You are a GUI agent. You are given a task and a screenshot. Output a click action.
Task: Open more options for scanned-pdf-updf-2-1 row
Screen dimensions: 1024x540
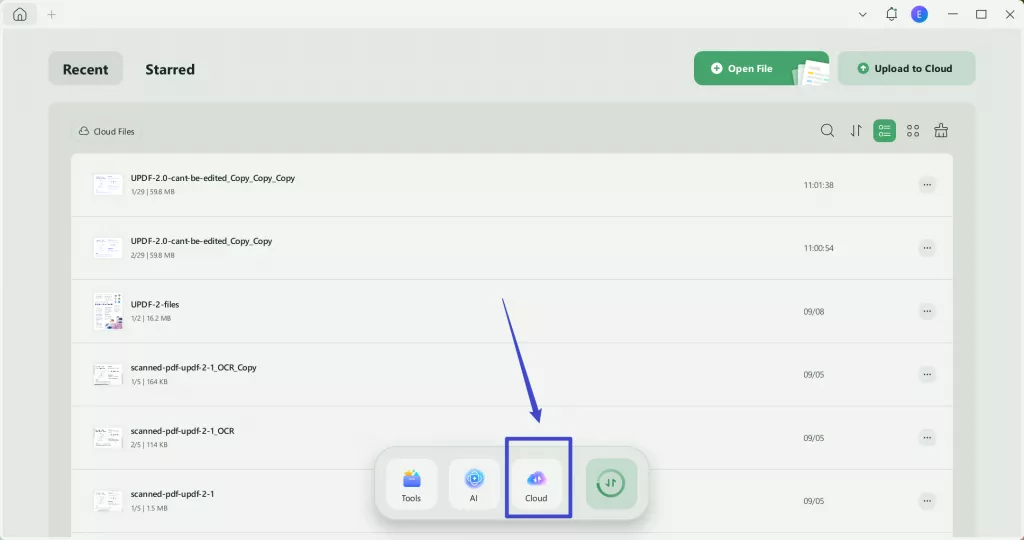point(927,501)
